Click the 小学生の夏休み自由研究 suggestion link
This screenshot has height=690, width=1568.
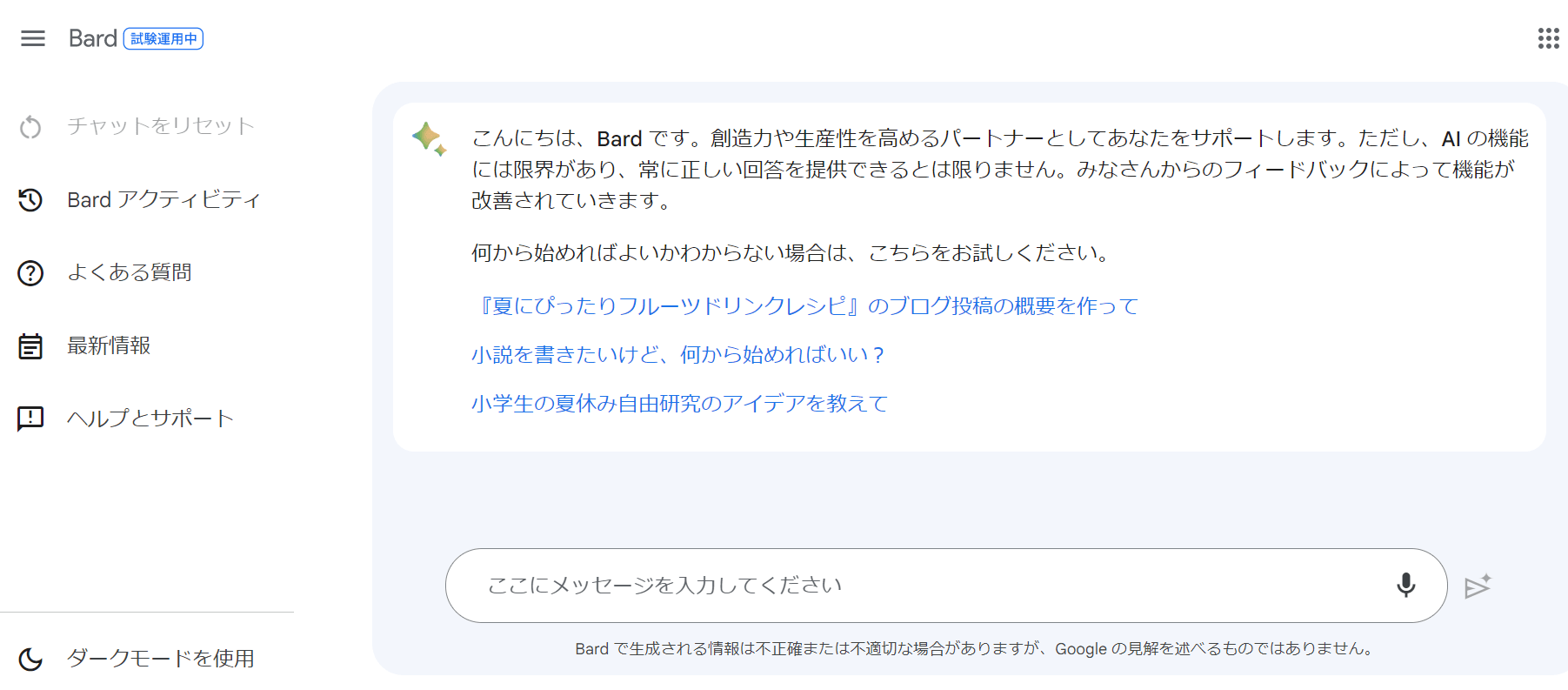point(680,404)
